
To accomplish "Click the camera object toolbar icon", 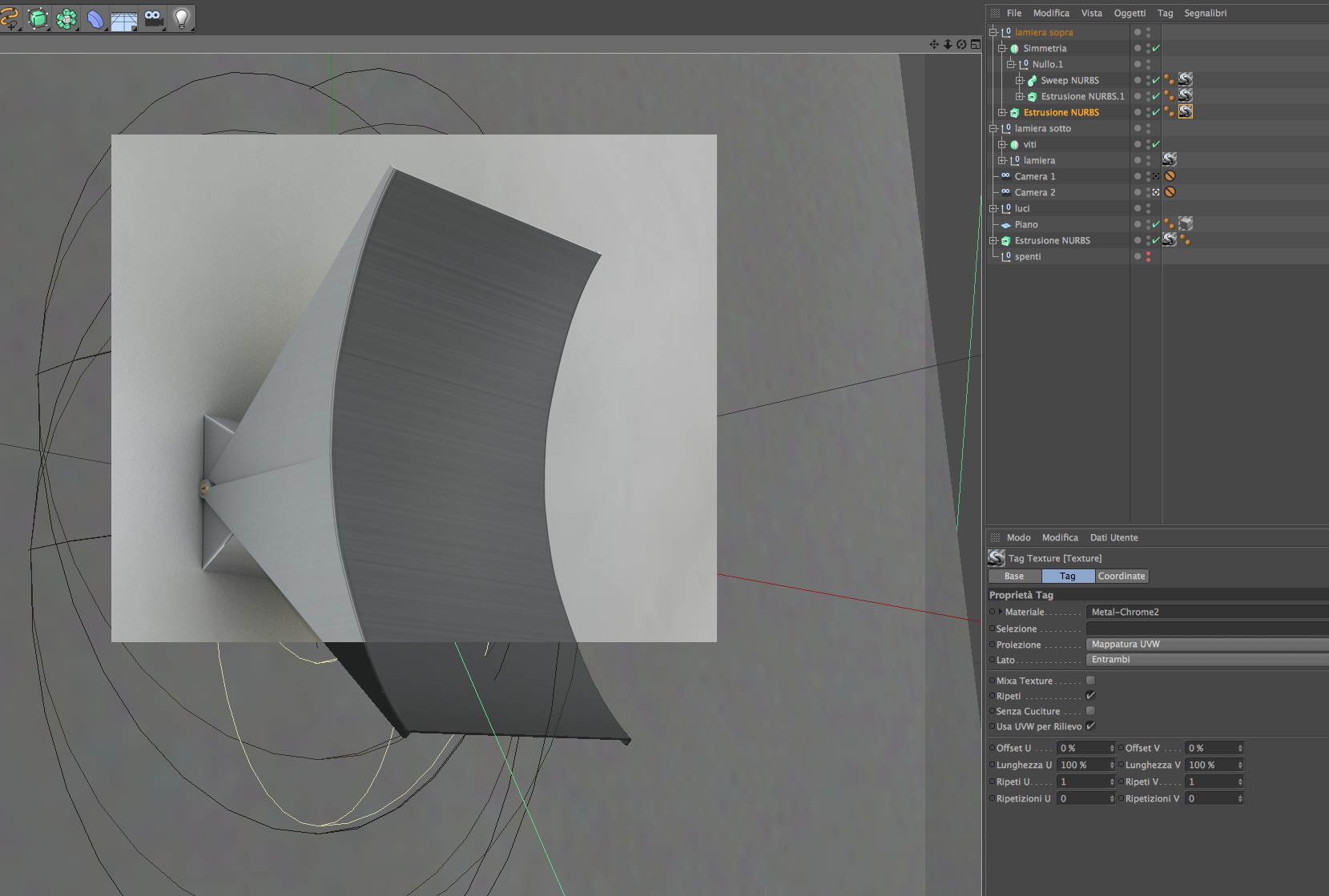I will (x=153, y=18).
